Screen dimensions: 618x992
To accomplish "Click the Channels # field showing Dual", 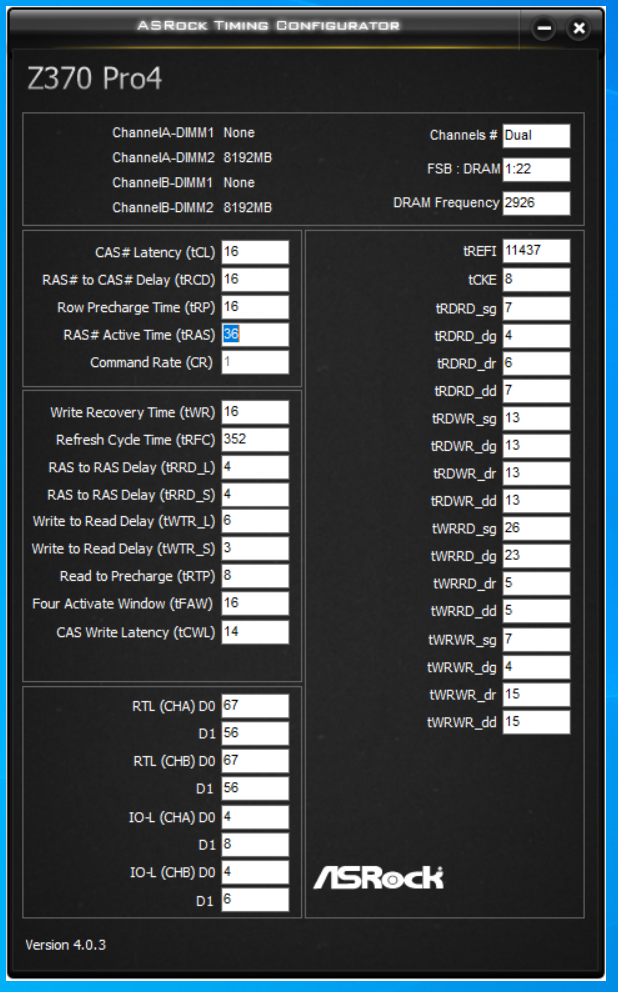I will point(536,136).
